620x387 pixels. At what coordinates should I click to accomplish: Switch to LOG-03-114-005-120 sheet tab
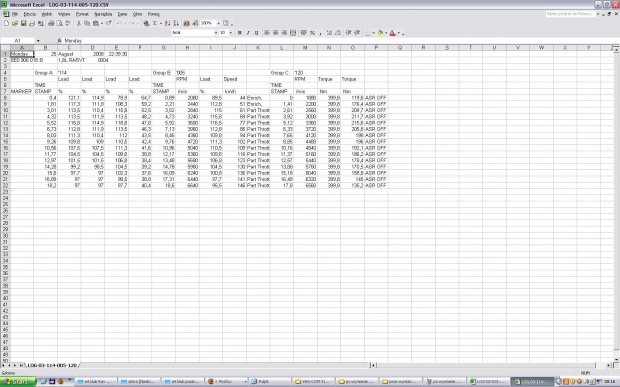point(52,365)
